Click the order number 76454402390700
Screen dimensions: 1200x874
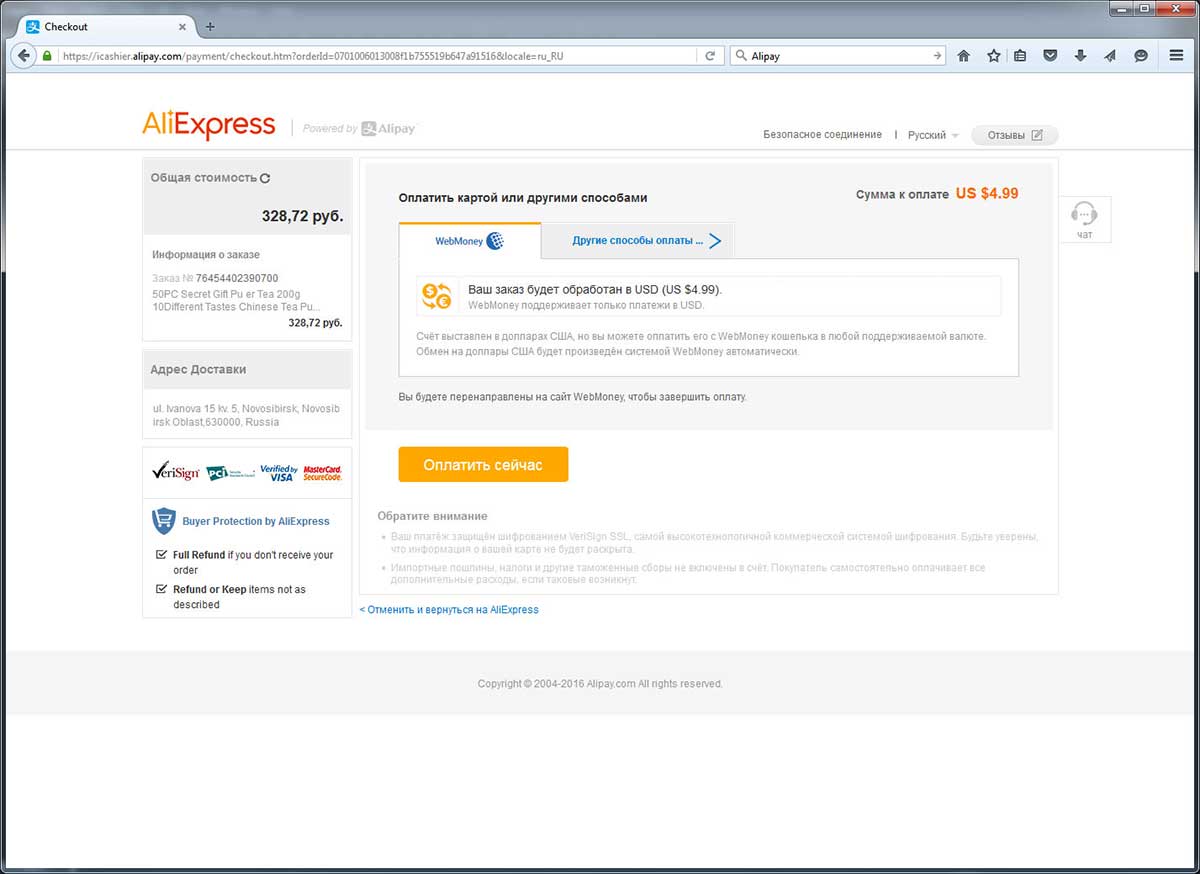pos(237,278)
